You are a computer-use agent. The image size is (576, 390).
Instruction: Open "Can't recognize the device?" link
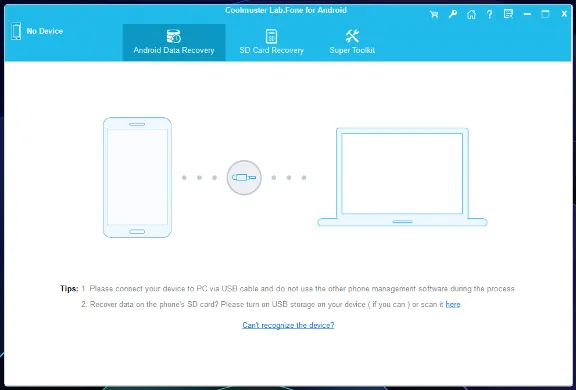point(288,325)
